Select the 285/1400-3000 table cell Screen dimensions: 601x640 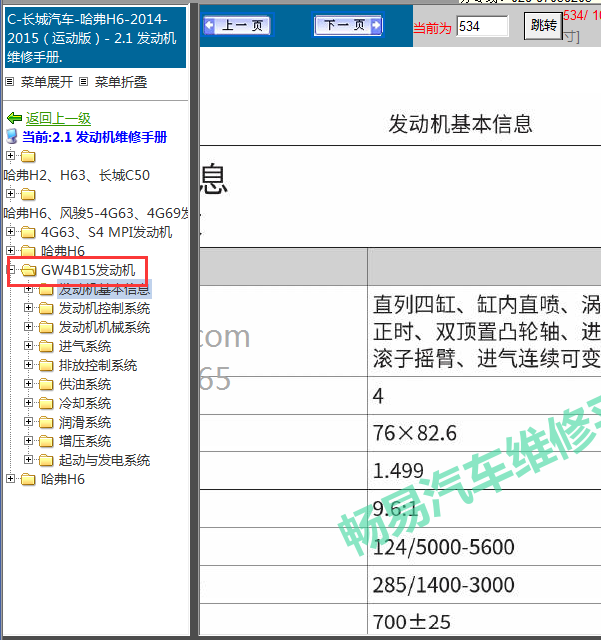[x=484, y=584]
